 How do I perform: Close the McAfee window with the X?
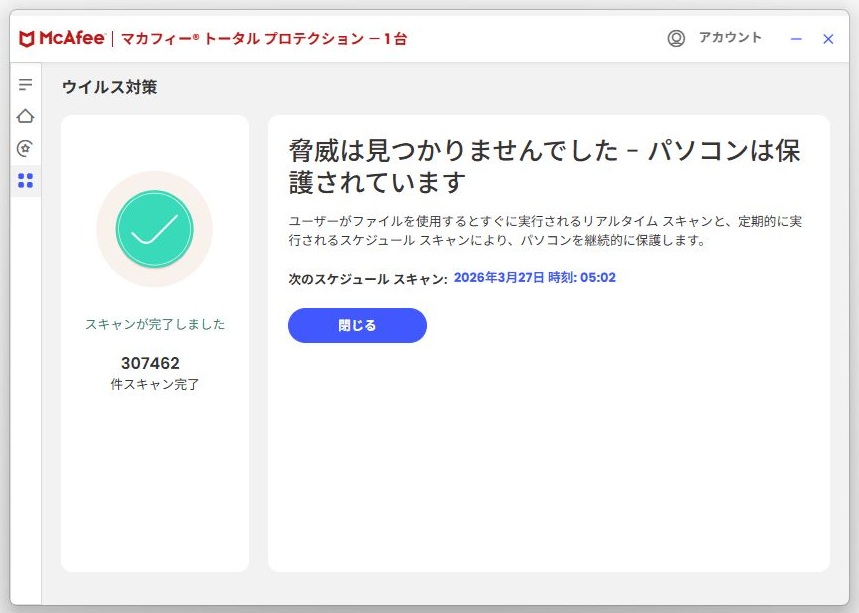pyautogui.click(x=828, y=39)
